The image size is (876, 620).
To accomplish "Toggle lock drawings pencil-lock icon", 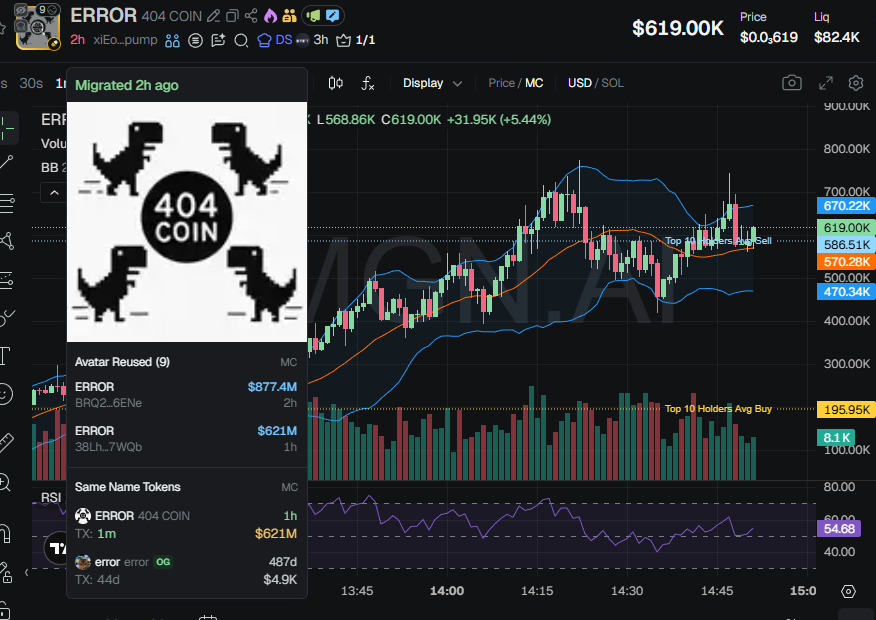I will [5, 571].
